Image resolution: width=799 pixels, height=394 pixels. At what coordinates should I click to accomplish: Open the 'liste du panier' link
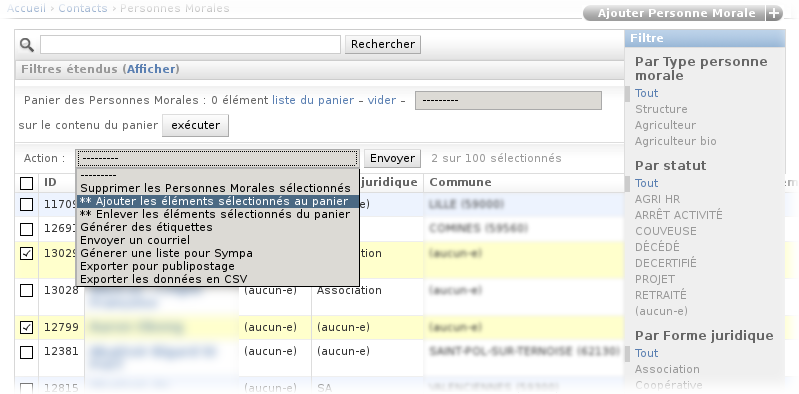coord(313,100)
